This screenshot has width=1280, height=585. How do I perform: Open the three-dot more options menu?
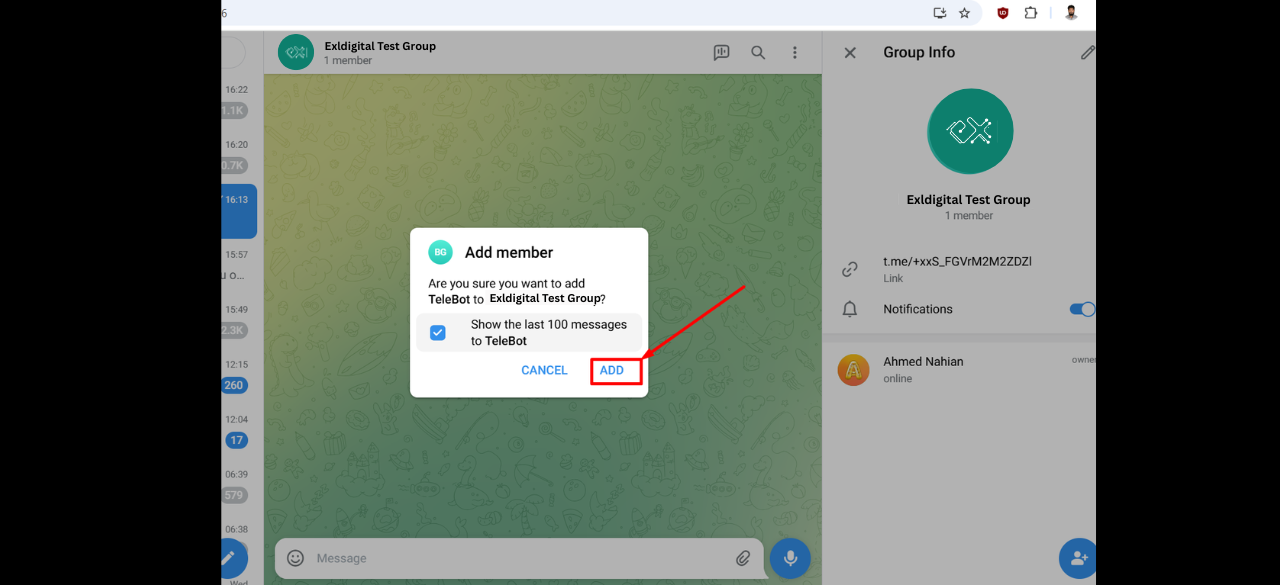(795, 53)
